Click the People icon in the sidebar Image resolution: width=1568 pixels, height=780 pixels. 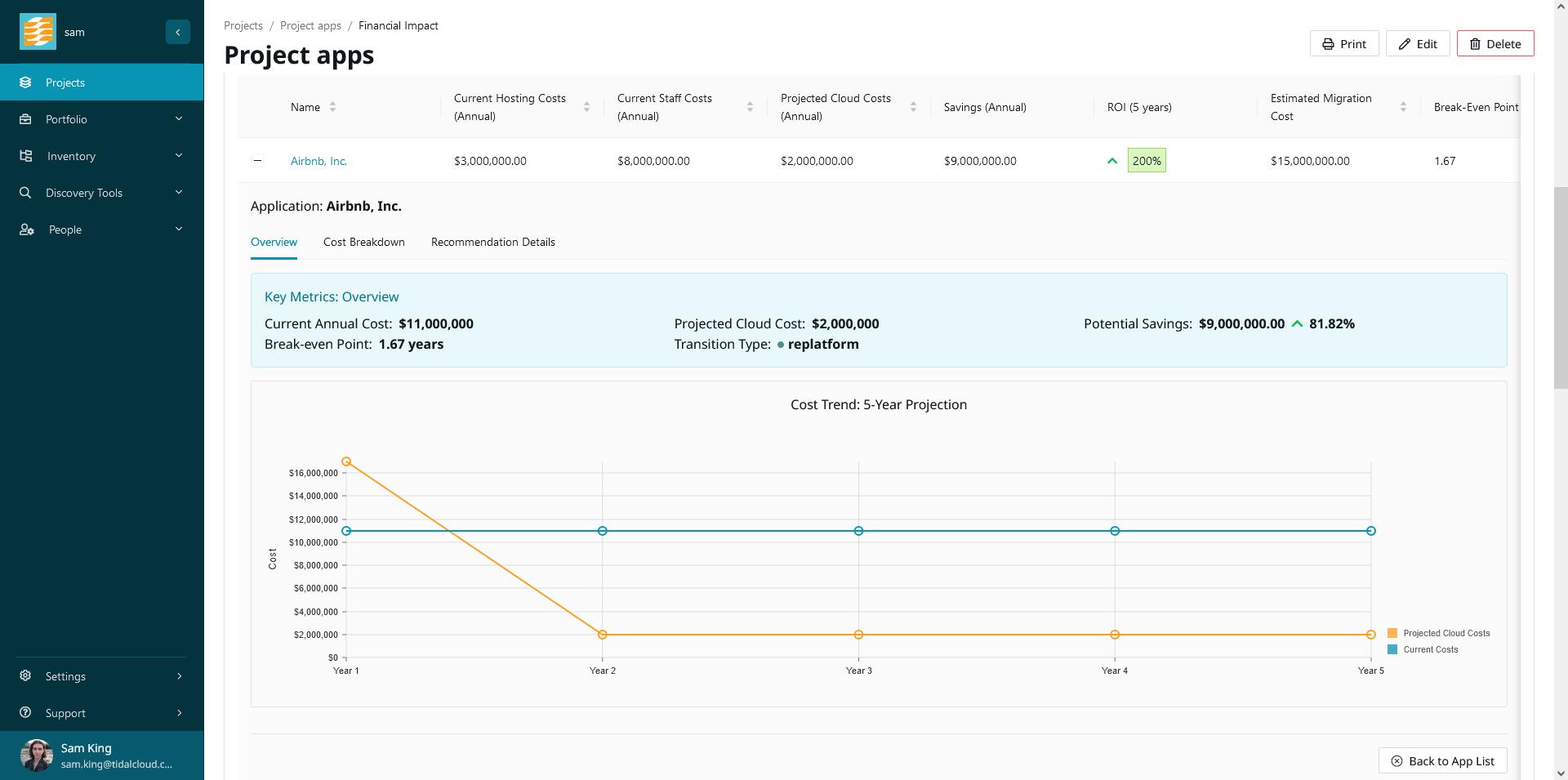coord(26,230)
